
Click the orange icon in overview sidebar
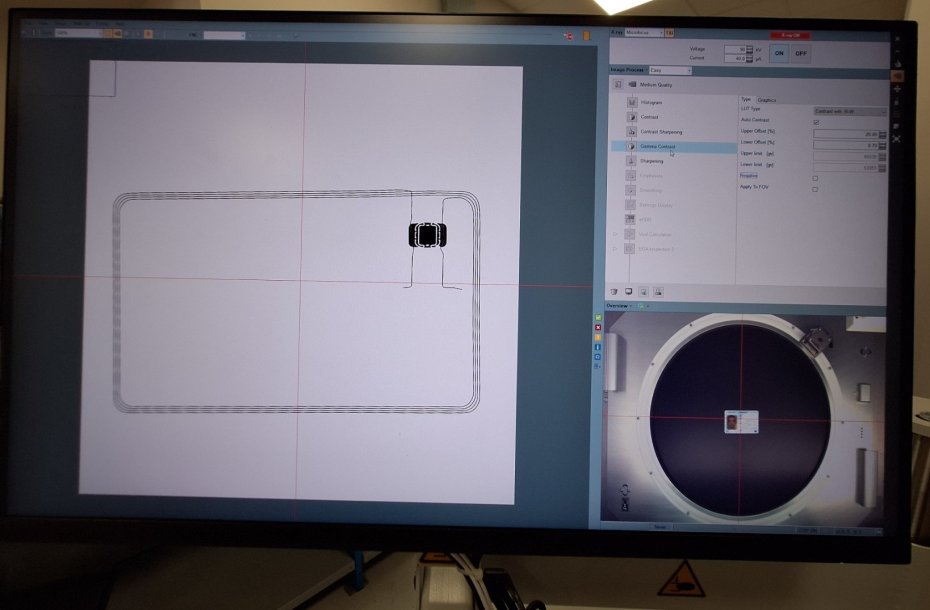coord(598,337)
